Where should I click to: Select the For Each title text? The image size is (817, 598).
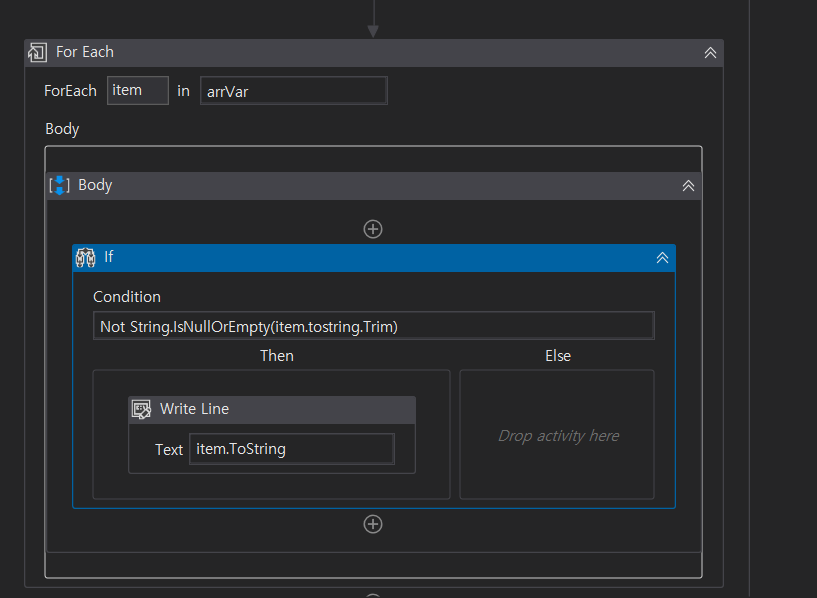click(x=85, y=52)
